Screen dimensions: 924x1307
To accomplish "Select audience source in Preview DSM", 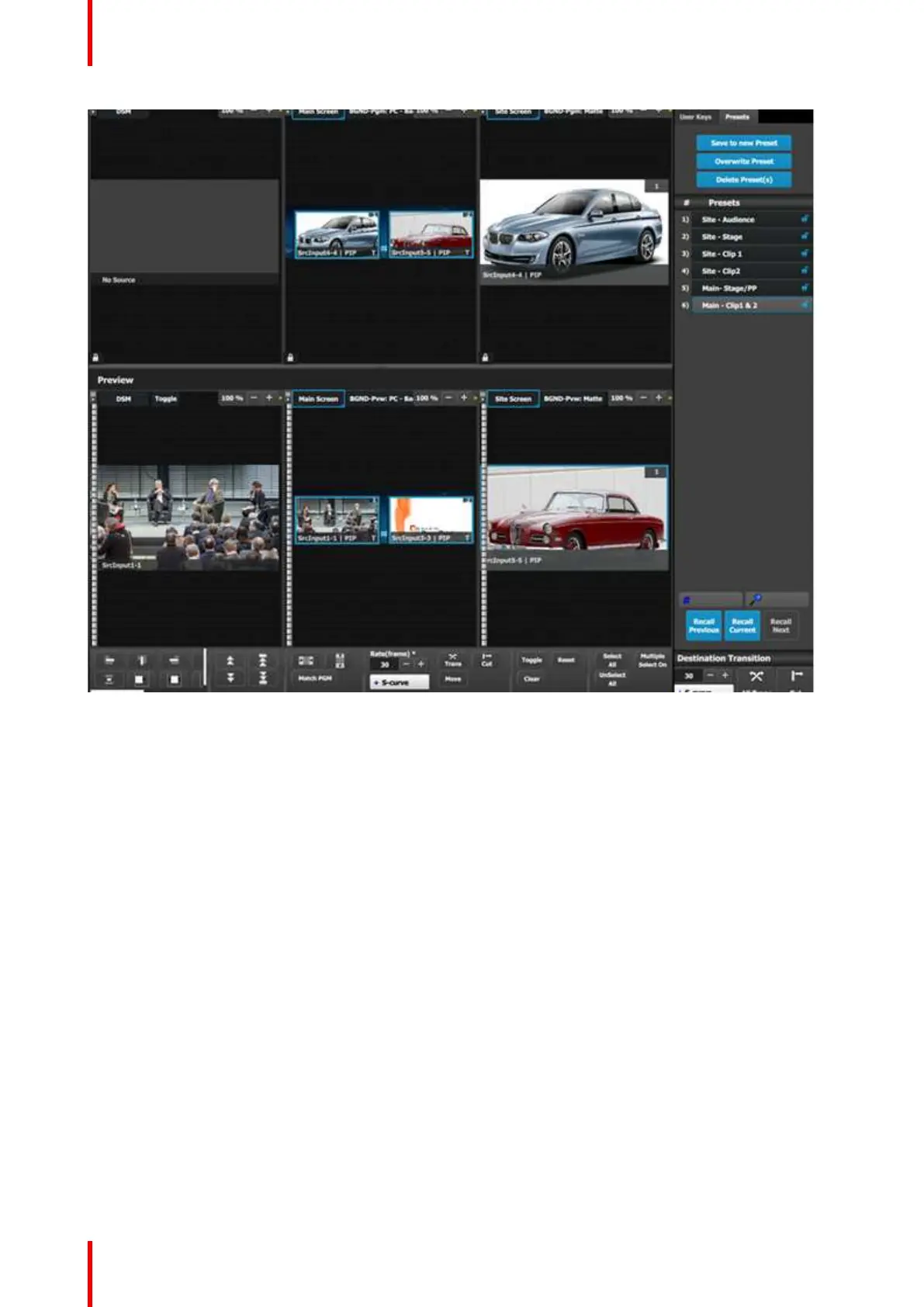I will [187, 518].
